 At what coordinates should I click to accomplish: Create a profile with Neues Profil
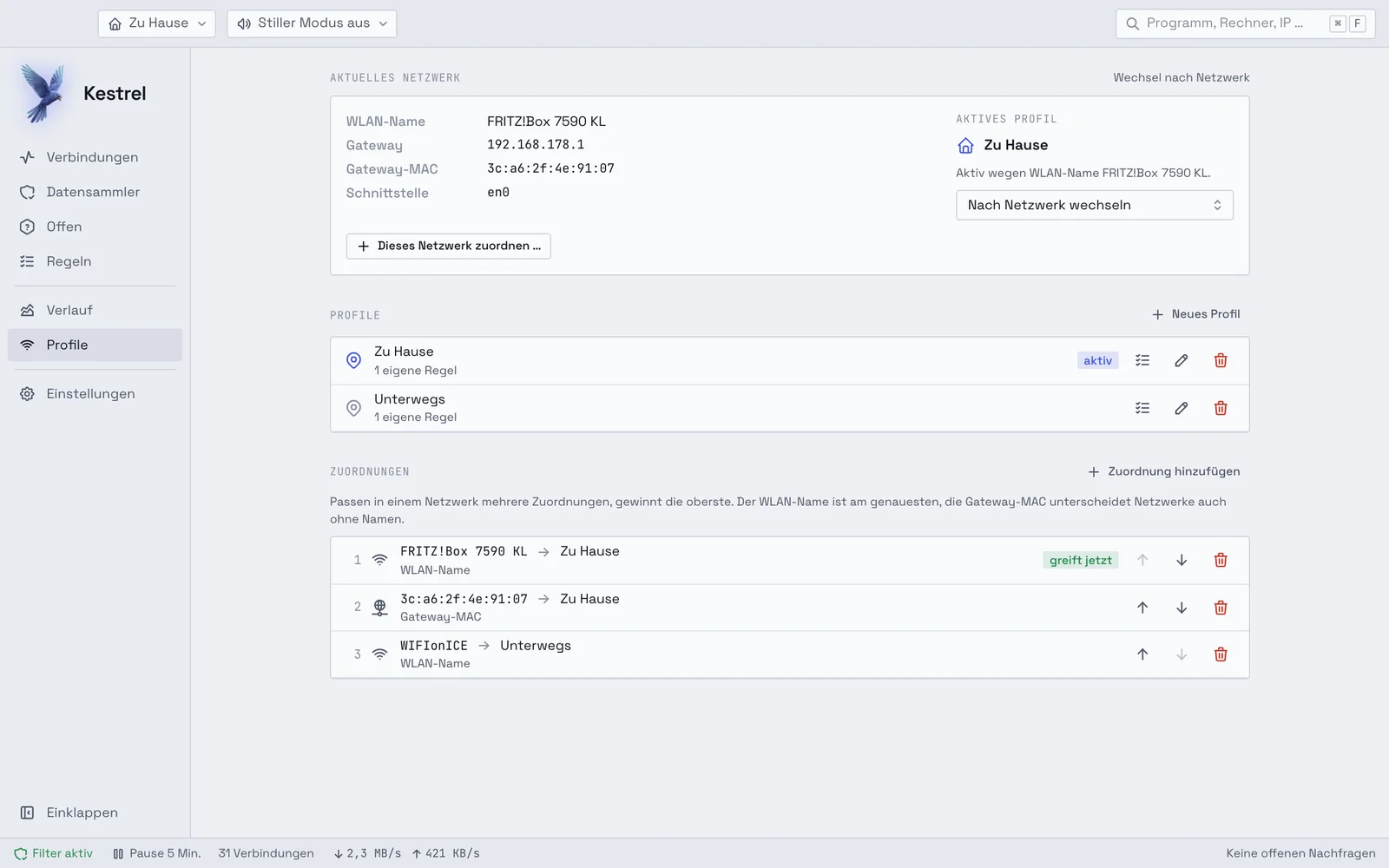1196,314
